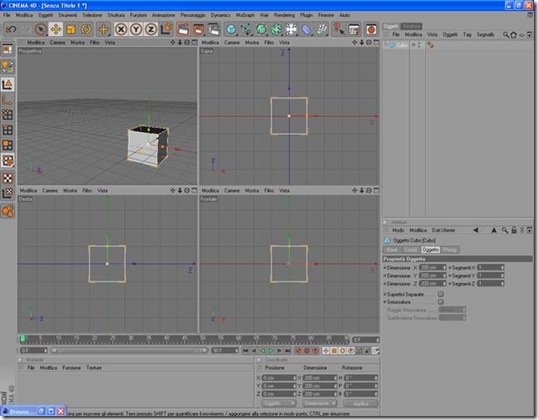Activate the Scale tool
The image size is (538, 420).
[71, 29]
